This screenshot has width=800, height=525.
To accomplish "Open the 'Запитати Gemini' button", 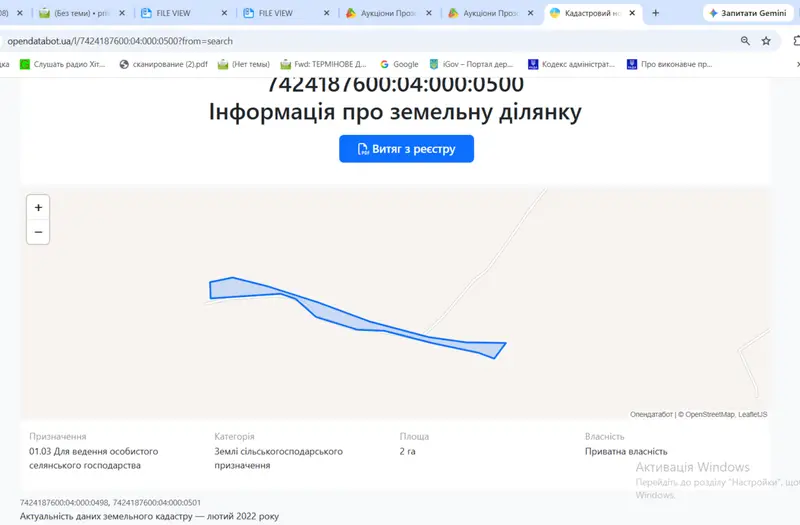I will 748,13.
